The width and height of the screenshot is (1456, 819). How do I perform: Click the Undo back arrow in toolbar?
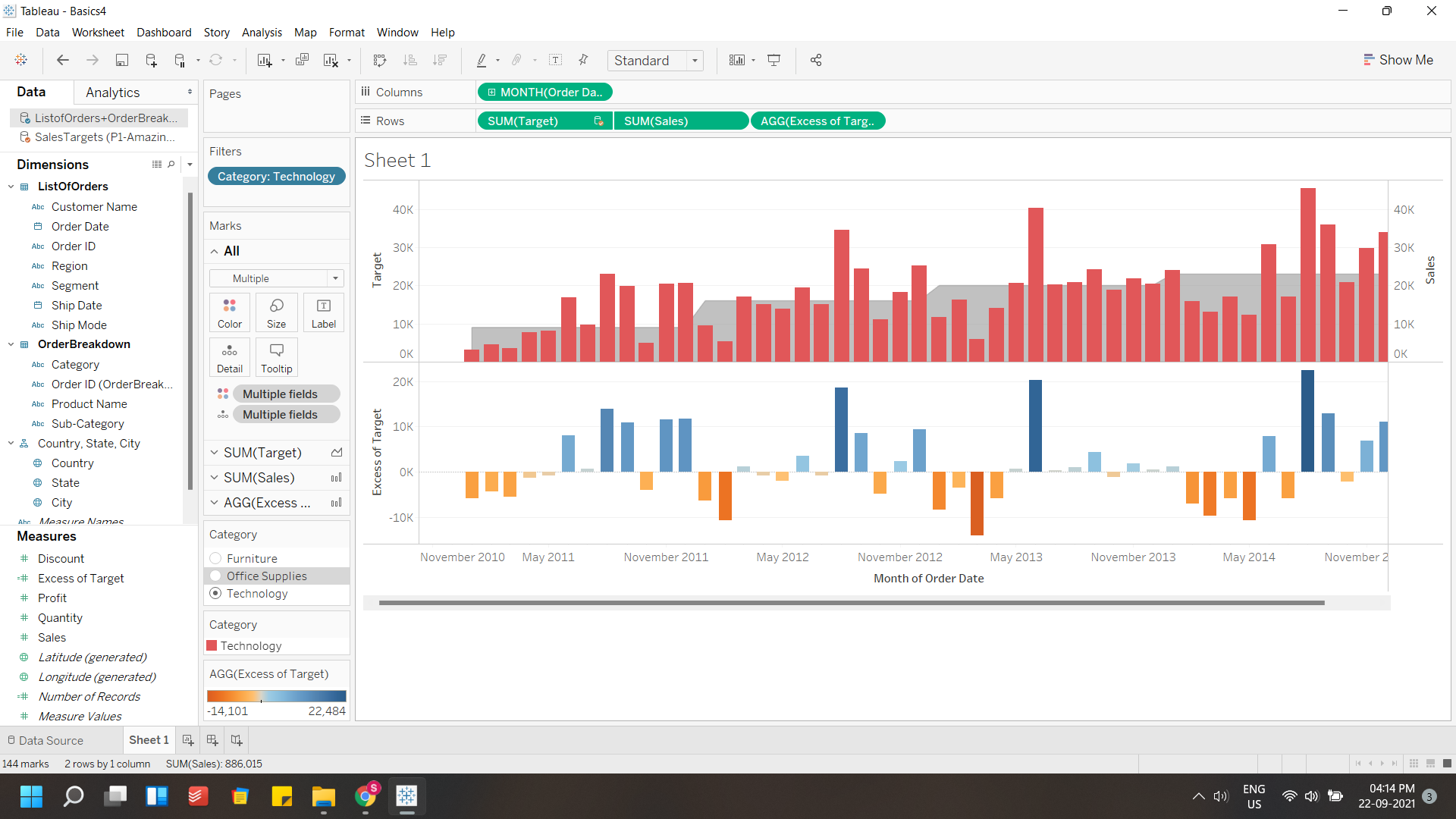coord(63,60)
